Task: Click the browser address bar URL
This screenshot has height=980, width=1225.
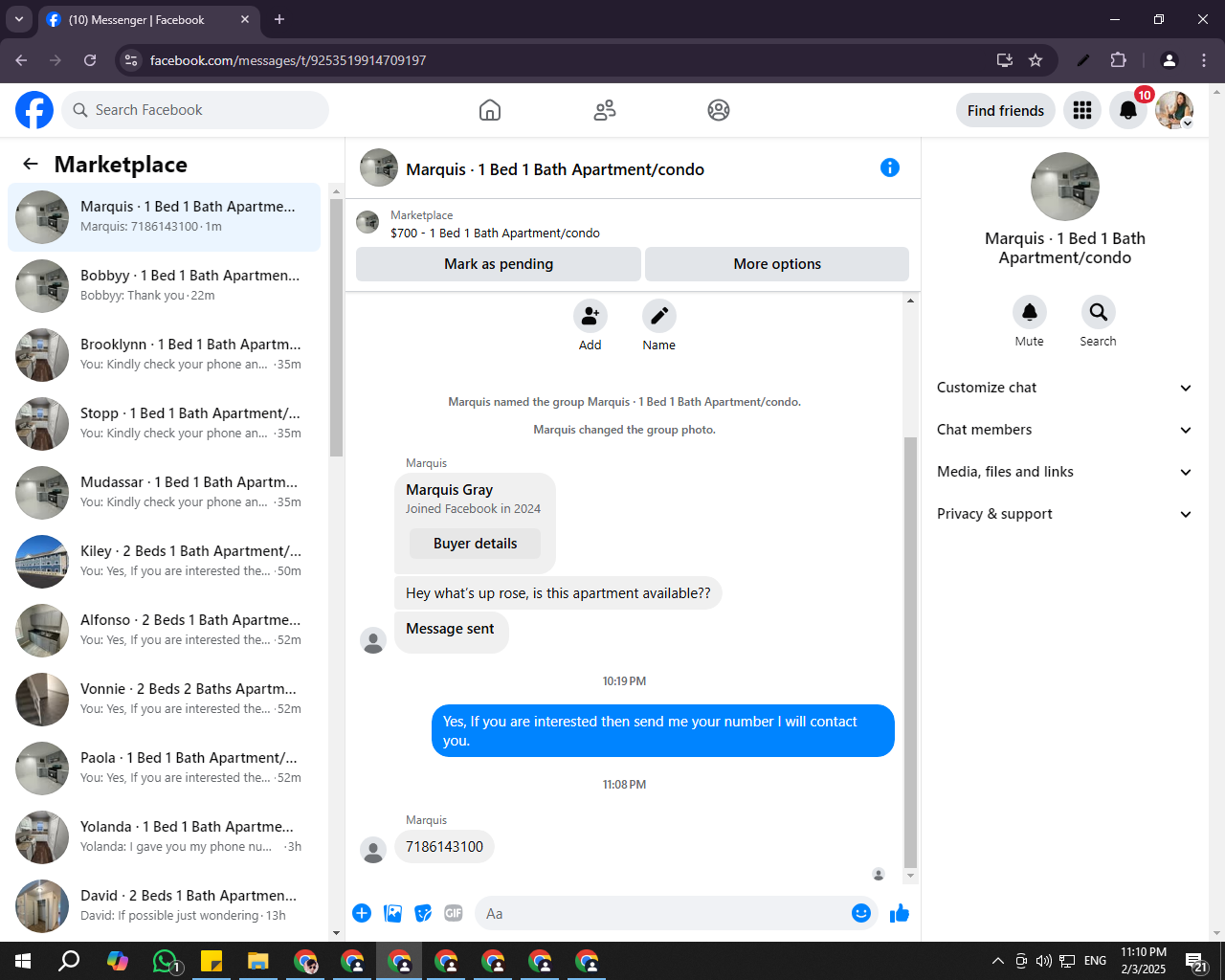Action: click(288, 60)
